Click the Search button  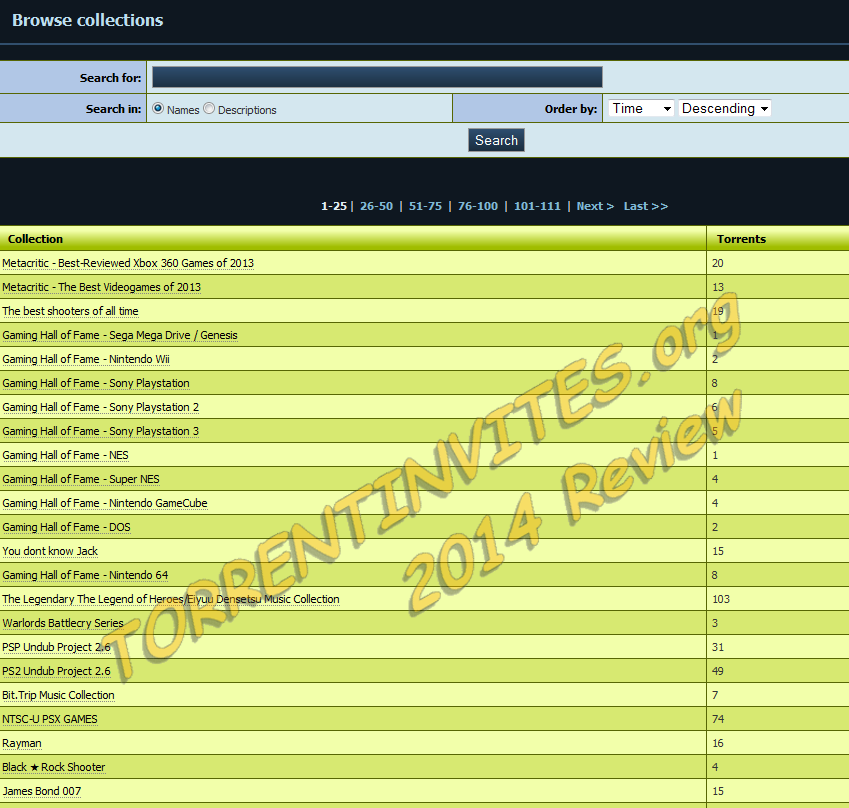click(496, 140)
